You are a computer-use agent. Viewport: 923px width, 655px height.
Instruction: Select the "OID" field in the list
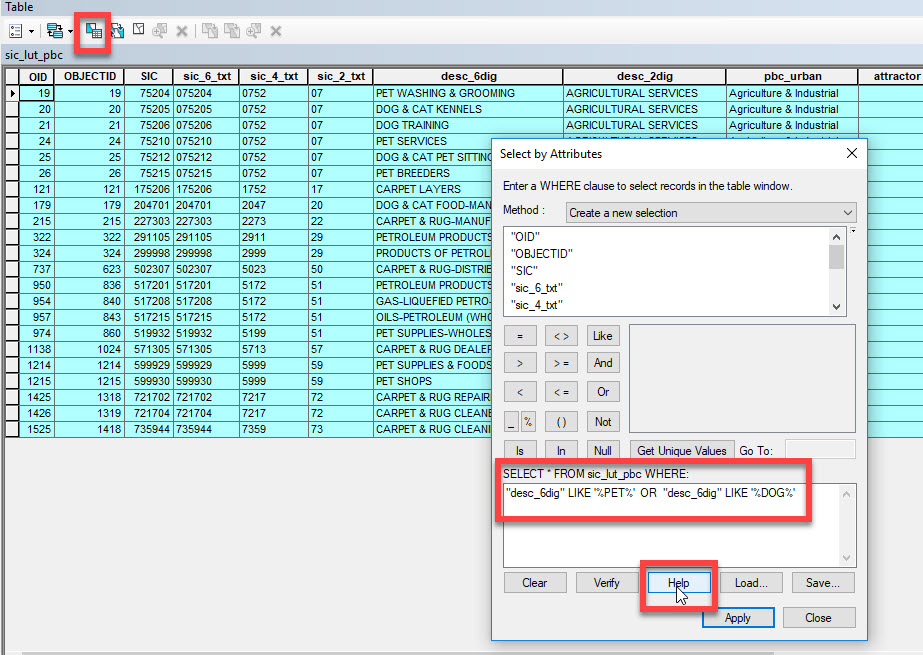click(x=525, y=237)
